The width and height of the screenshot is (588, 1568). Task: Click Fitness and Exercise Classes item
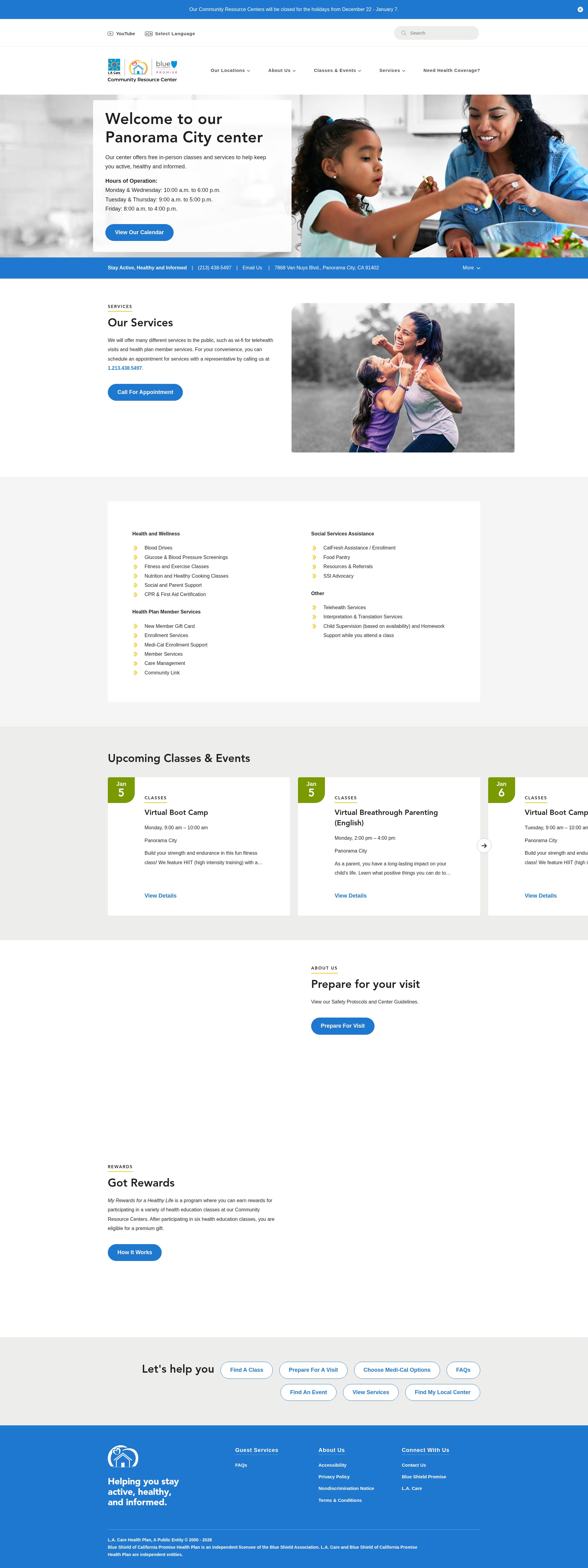pyautogui.click(x=176, y=567)
